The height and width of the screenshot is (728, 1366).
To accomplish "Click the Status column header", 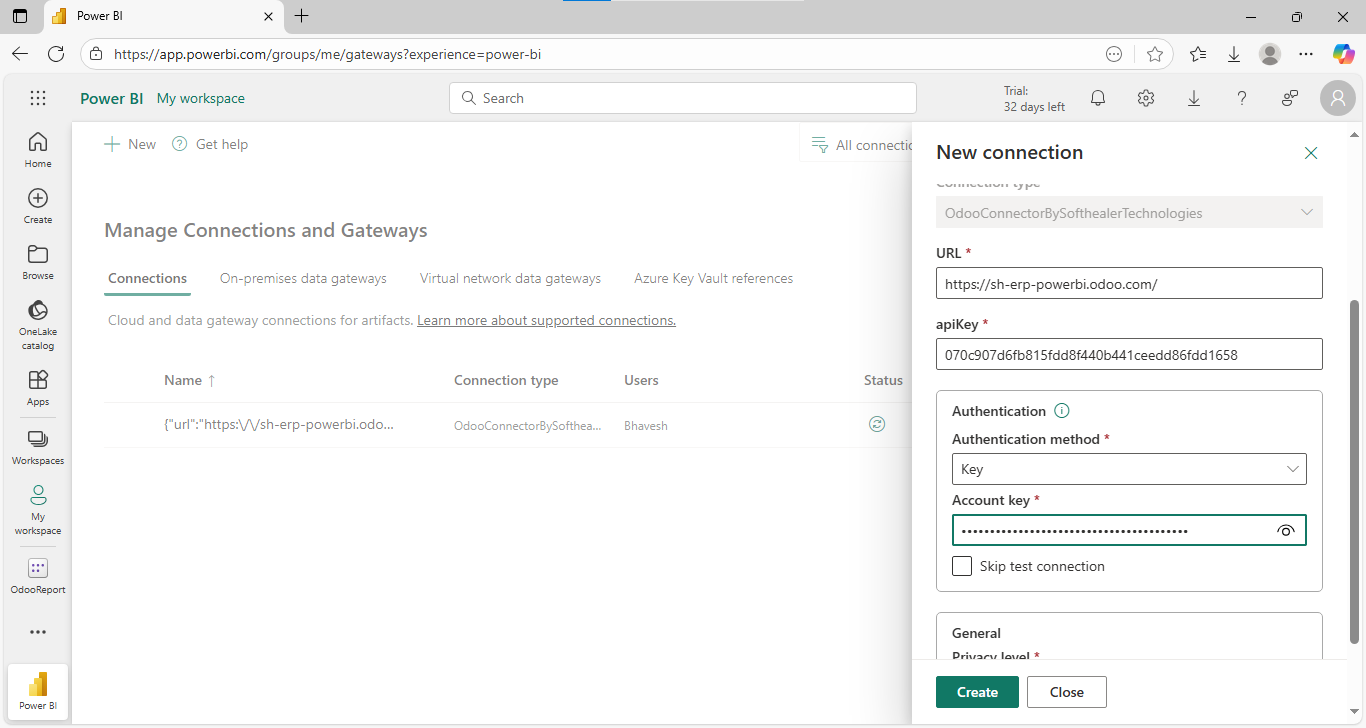I will [883, 380].
